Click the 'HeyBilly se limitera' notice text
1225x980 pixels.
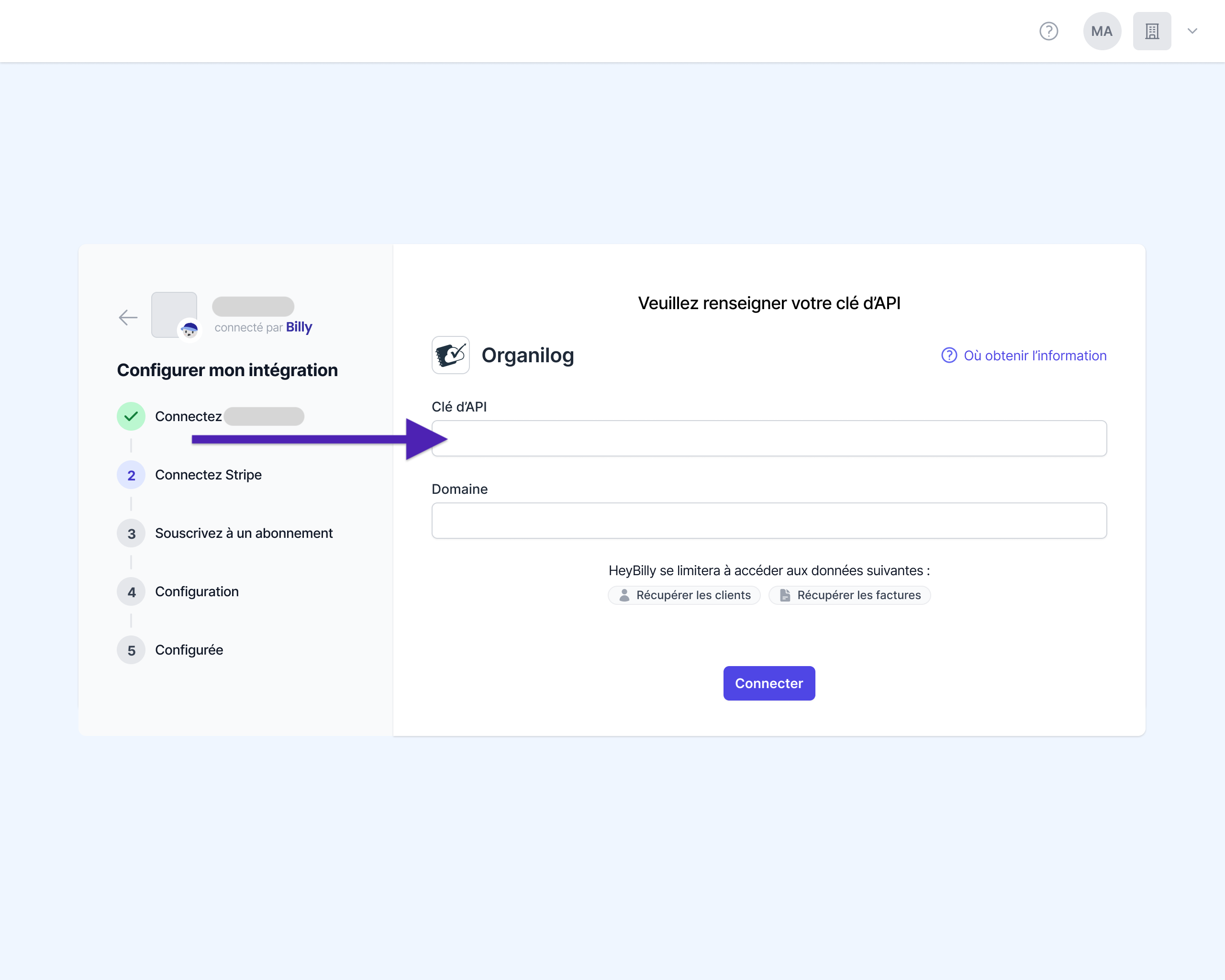769,570
